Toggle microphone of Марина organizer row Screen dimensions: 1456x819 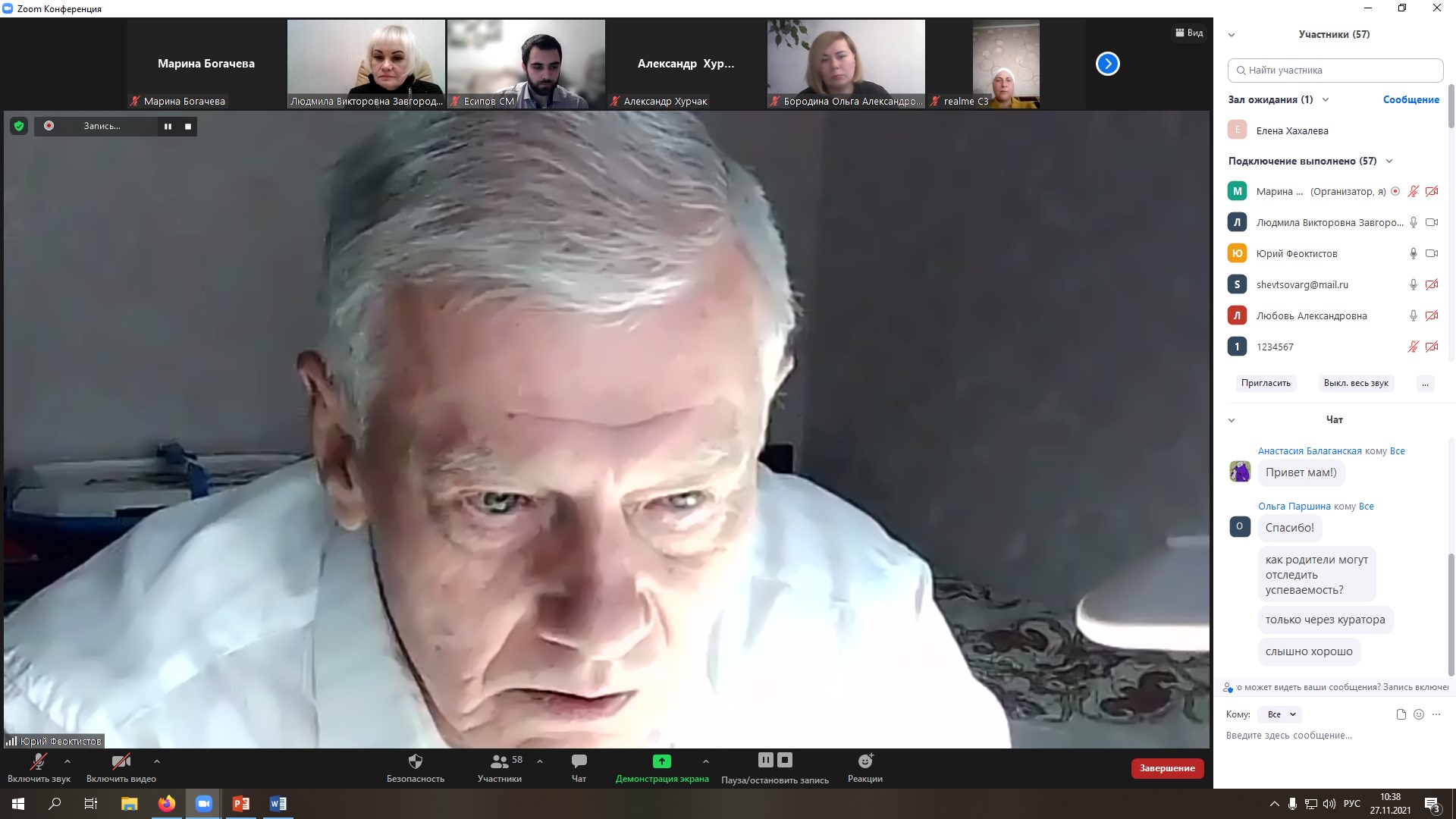pos(1413,192)
